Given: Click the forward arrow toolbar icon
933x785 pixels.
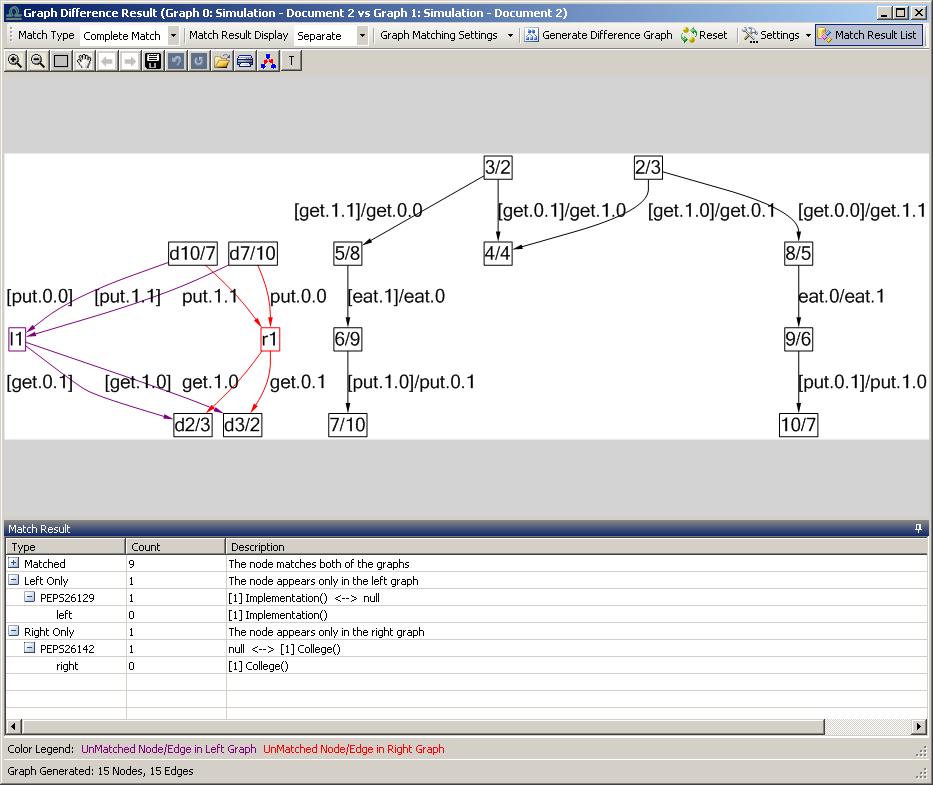Looking at the screenshot, I should 130,61.
